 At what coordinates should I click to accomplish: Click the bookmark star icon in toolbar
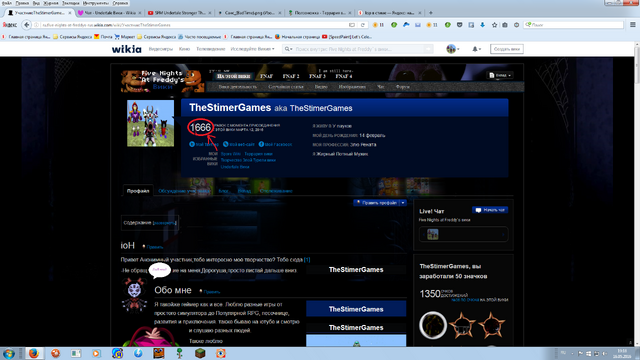point(494,25)
